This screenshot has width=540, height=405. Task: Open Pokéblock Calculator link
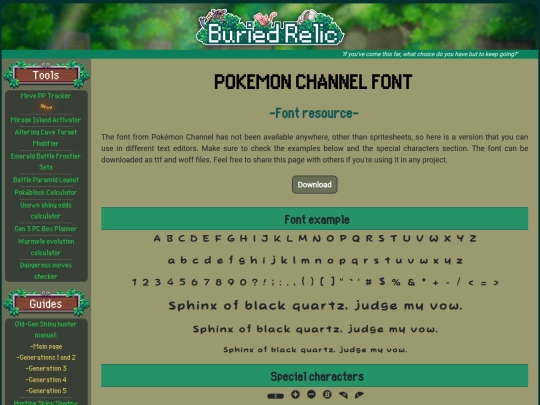(46, 193)
